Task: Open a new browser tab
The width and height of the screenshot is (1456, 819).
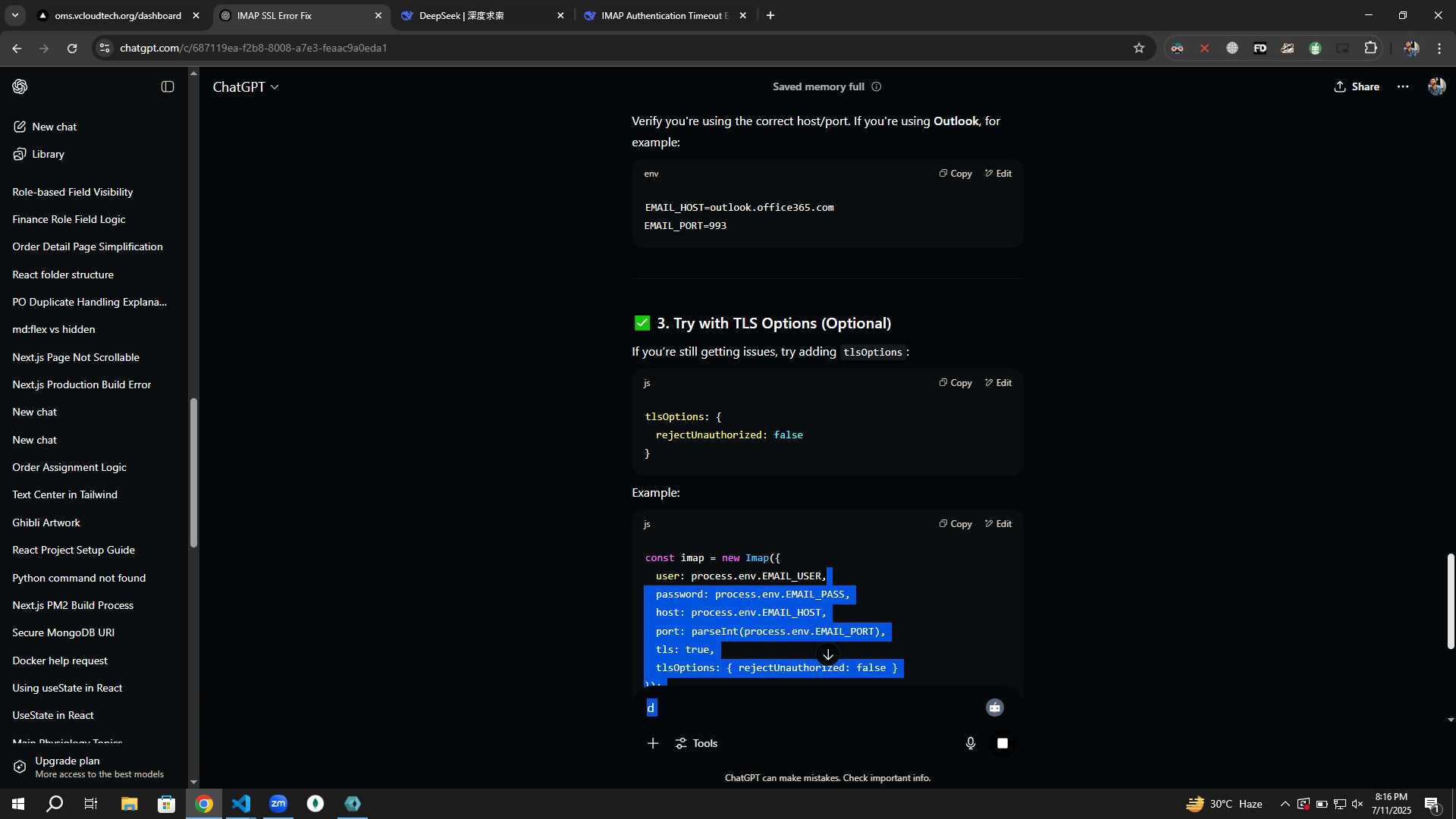Action: (x=770, y=15)
